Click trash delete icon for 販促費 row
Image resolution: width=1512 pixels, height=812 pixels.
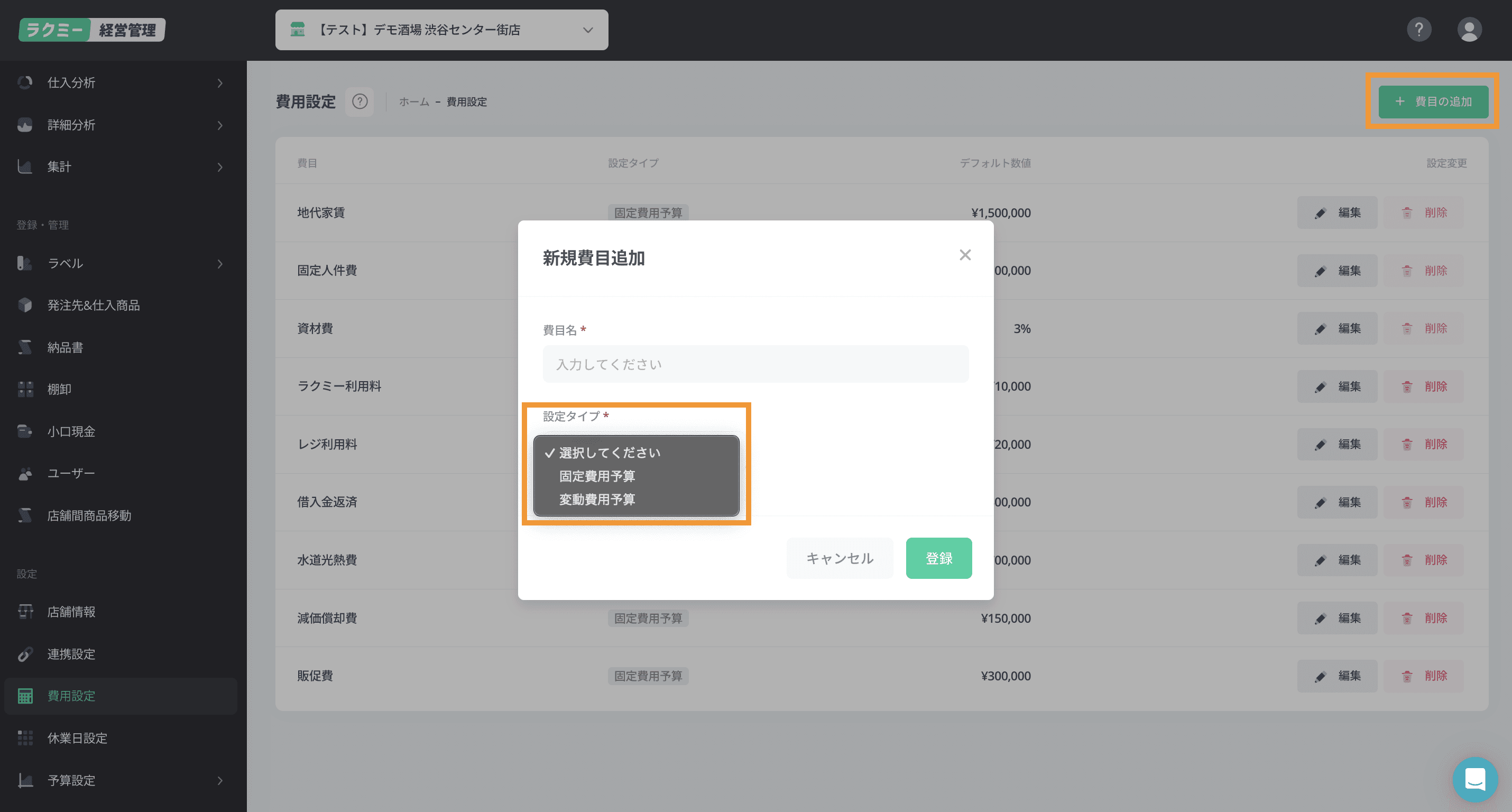pyautogui.click(x=1407, y=676)
